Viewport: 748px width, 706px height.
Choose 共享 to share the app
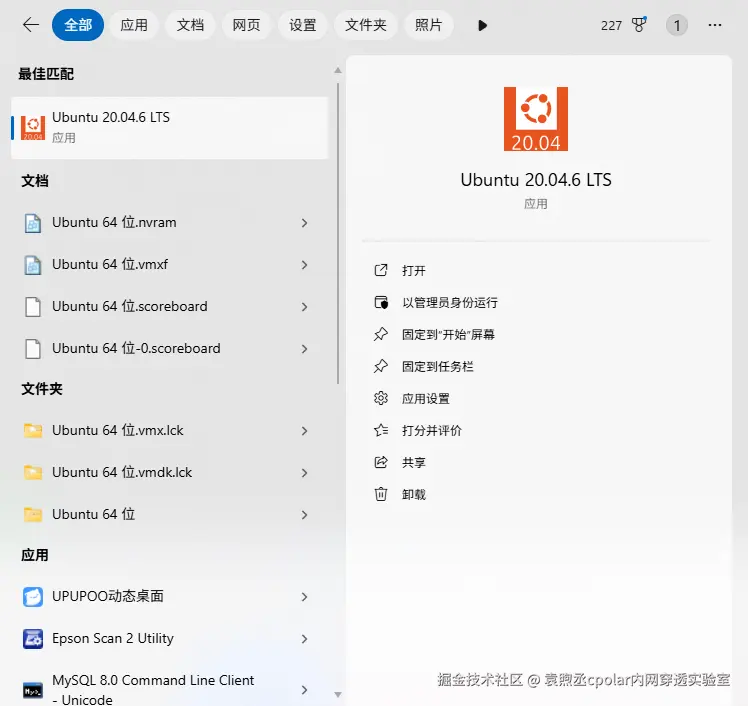pos(413,462)
